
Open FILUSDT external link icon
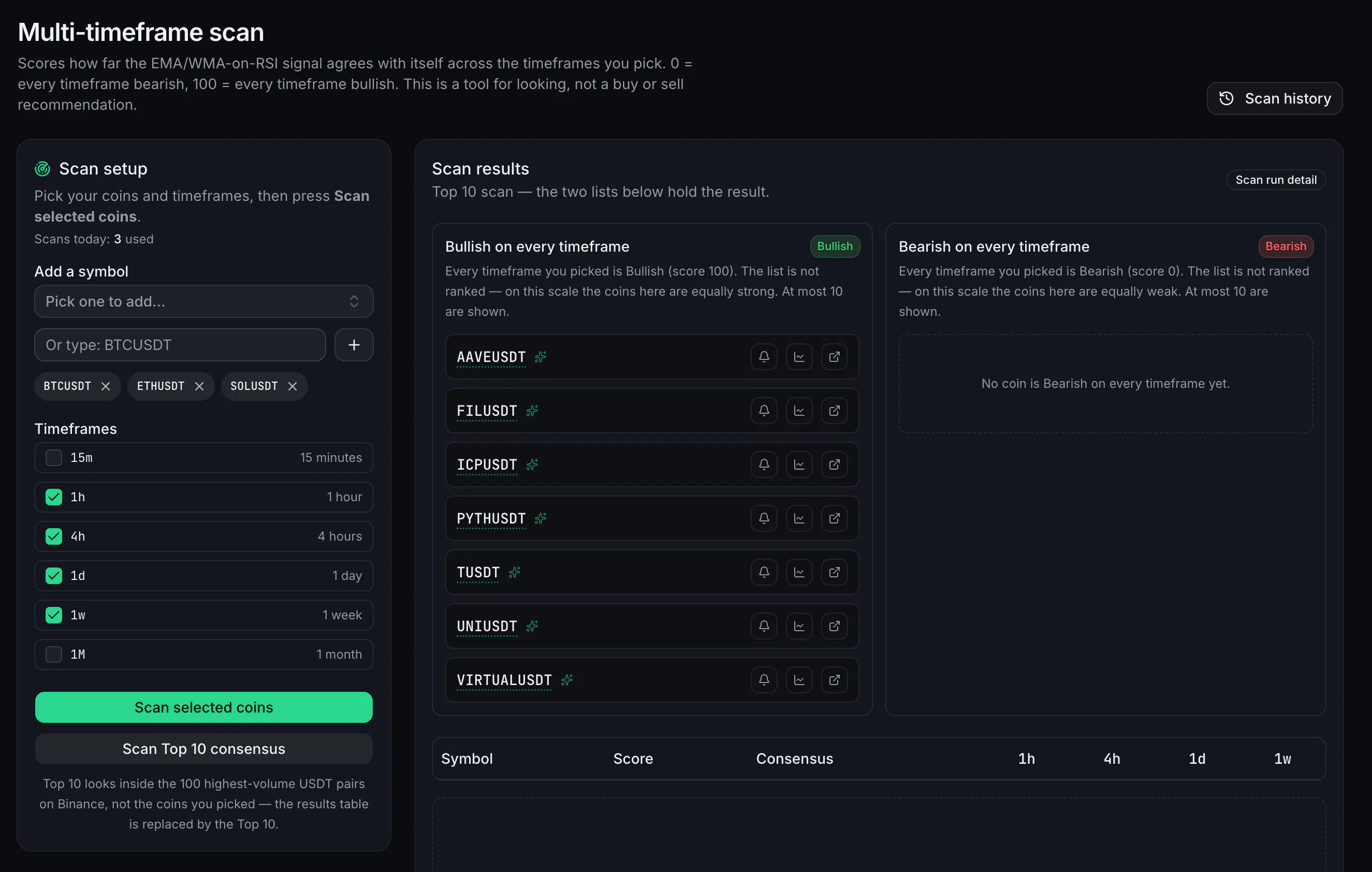834,410
